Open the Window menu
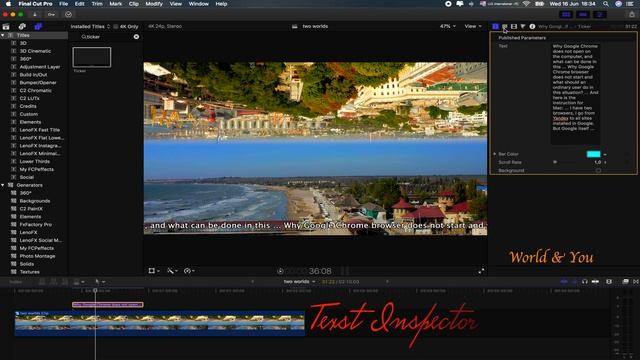 click(x=199, y=4)
